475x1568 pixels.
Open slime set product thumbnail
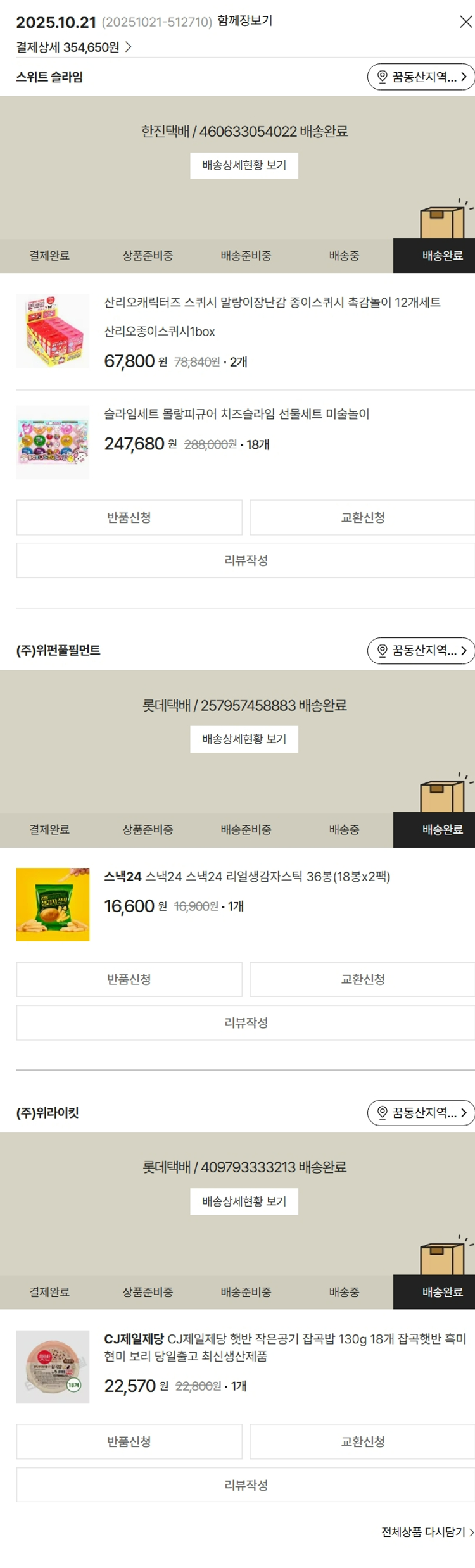(x=53, y=442)
